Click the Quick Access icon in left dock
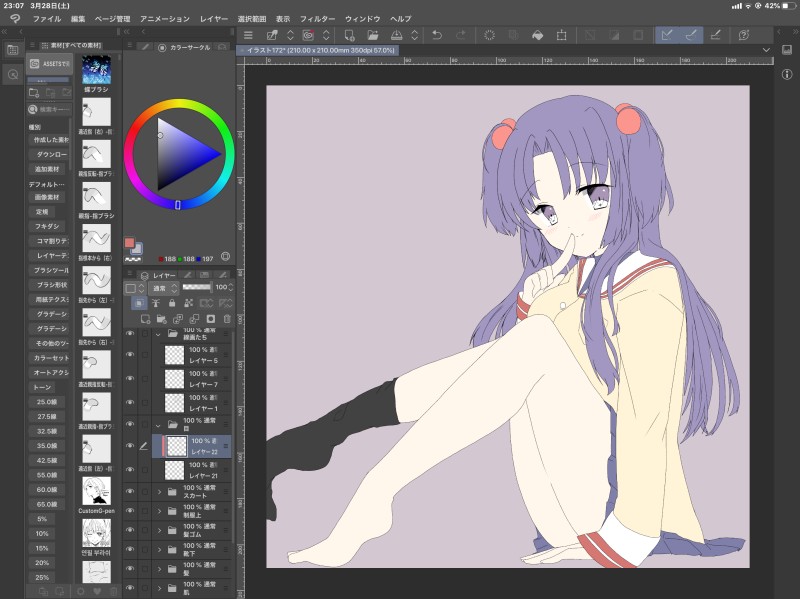Image resolution: width=800 pixels, height=599 pixels. point(13,74)
